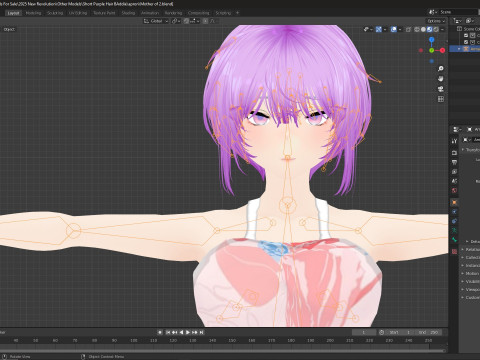The width and height of the screenshot is (480, 360).
Task: Toggle snapping magnet in header
Action: pos(186,21)
